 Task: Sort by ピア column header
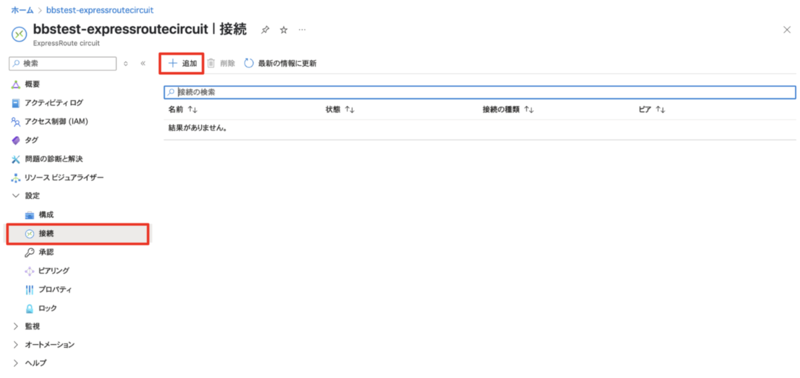pos(652,110)
